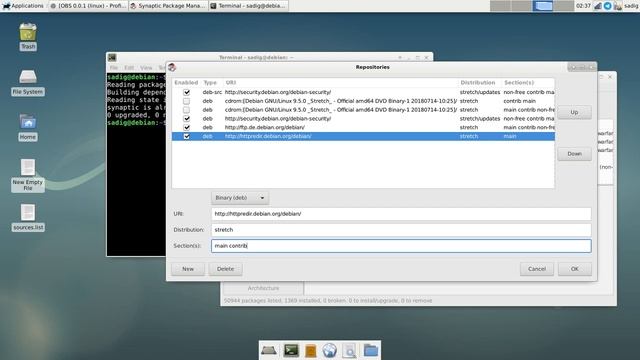
Task: Uncheck the ftp.de.debian.org repository
Action: pos(187,127)
